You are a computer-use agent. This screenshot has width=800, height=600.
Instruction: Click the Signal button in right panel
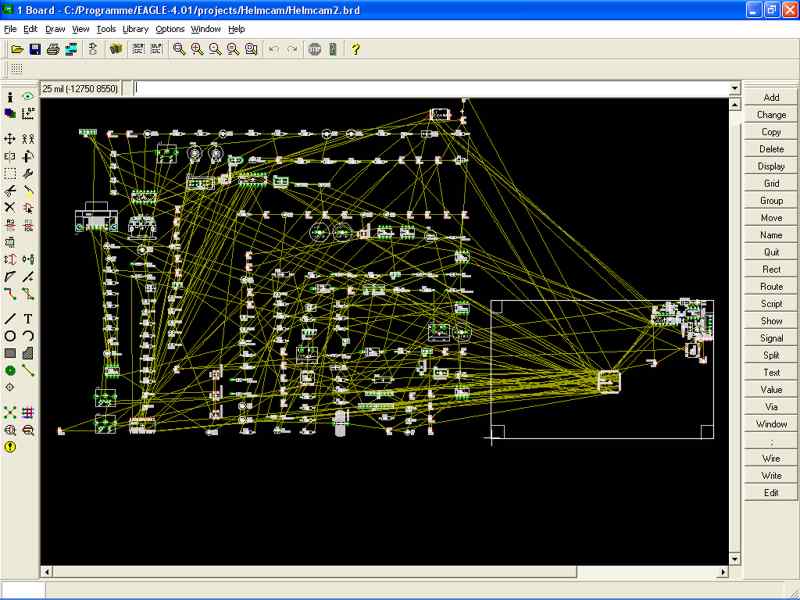point(770,338)
